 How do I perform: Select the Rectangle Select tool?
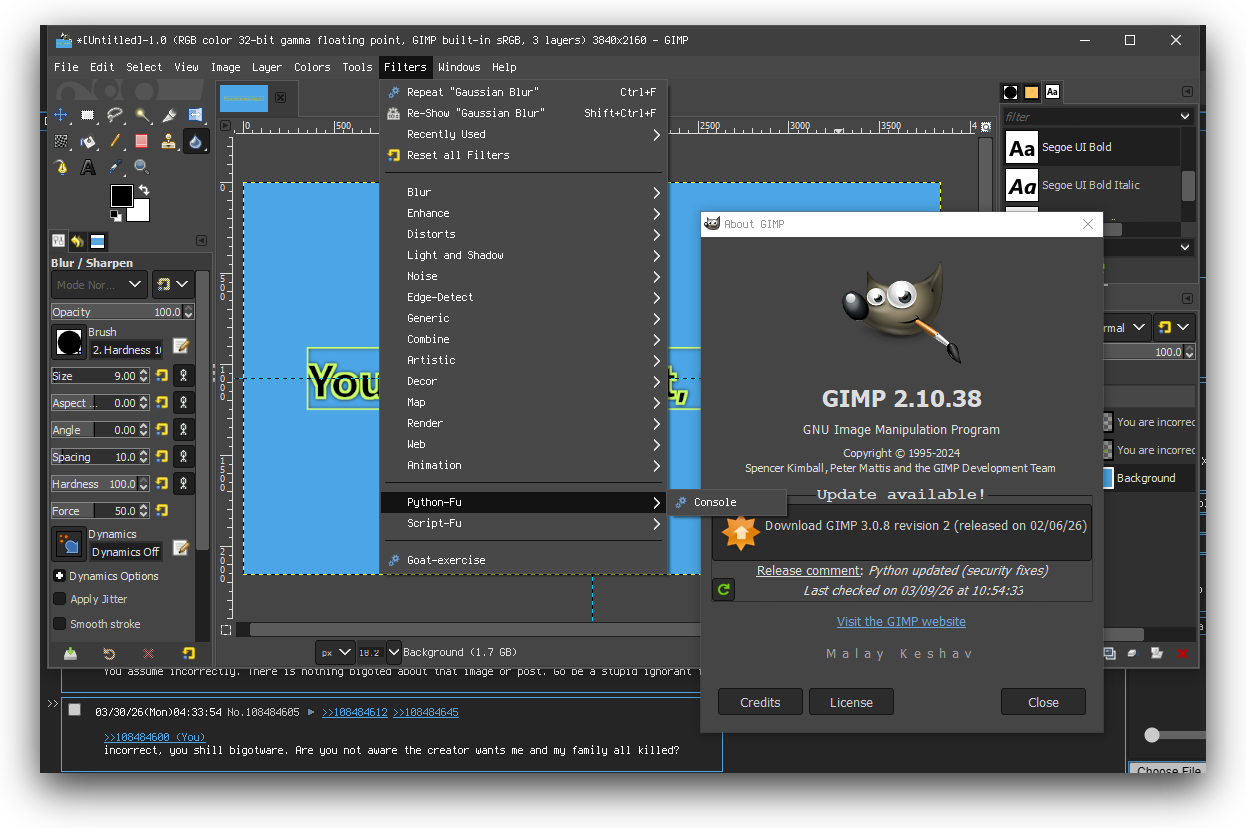88,115
